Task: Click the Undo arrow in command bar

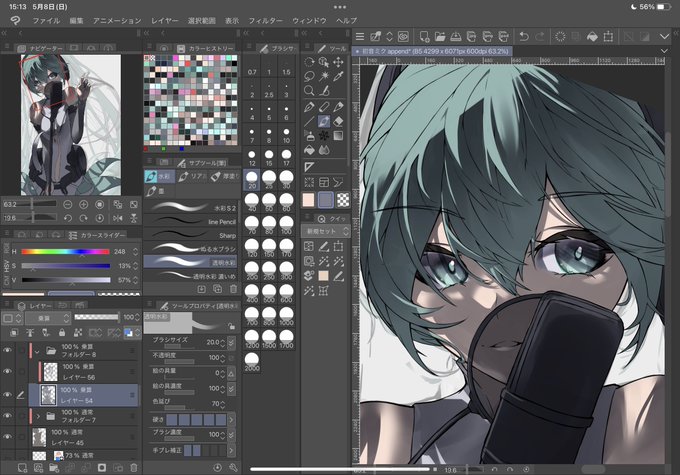Action: [524, 36]
